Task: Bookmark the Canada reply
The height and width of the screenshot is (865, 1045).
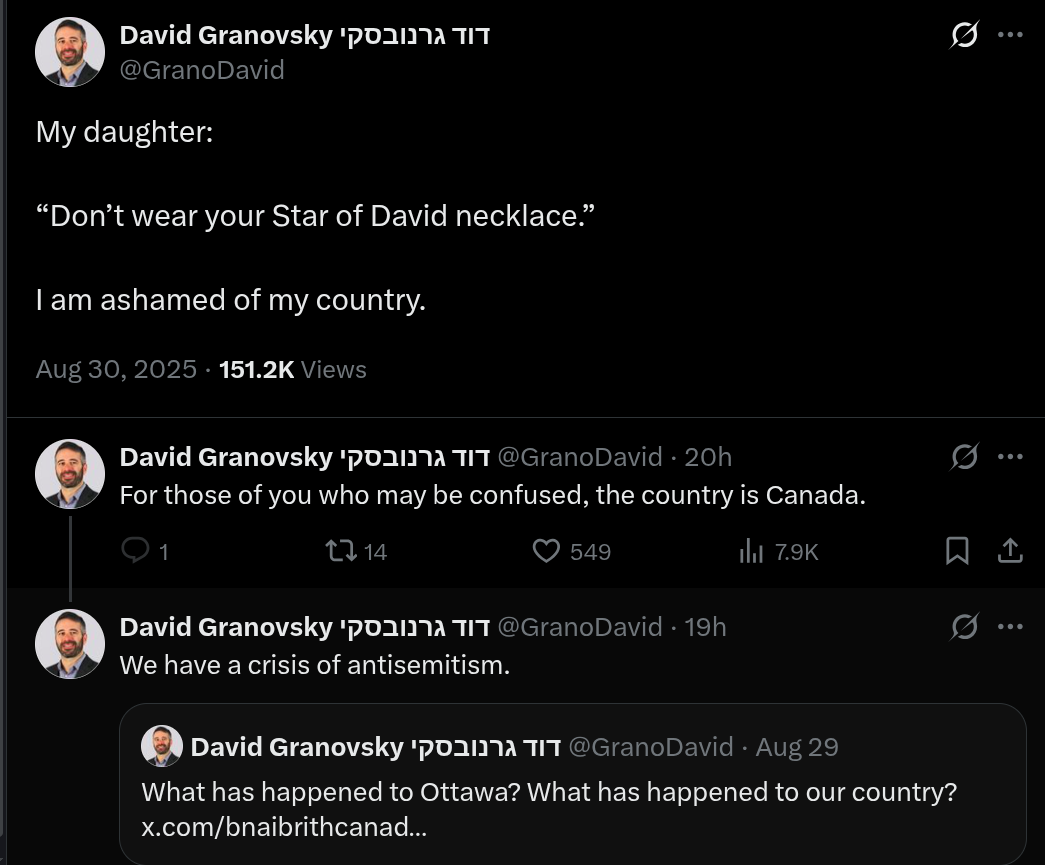Action: coord(957,551)
